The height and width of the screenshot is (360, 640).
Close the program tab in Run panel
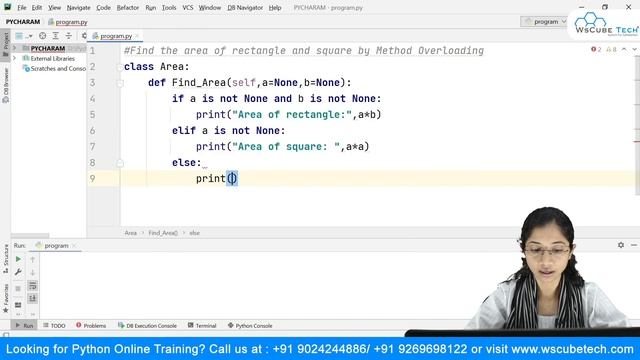click(x=74, y=245)
